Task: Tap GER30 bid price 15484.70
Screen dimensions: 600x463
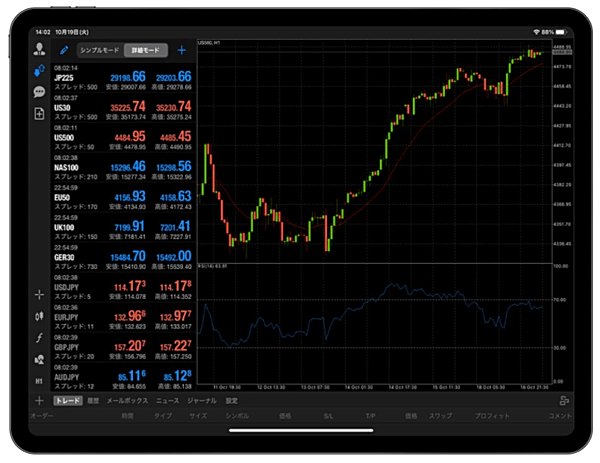Action: pos(128,256)
